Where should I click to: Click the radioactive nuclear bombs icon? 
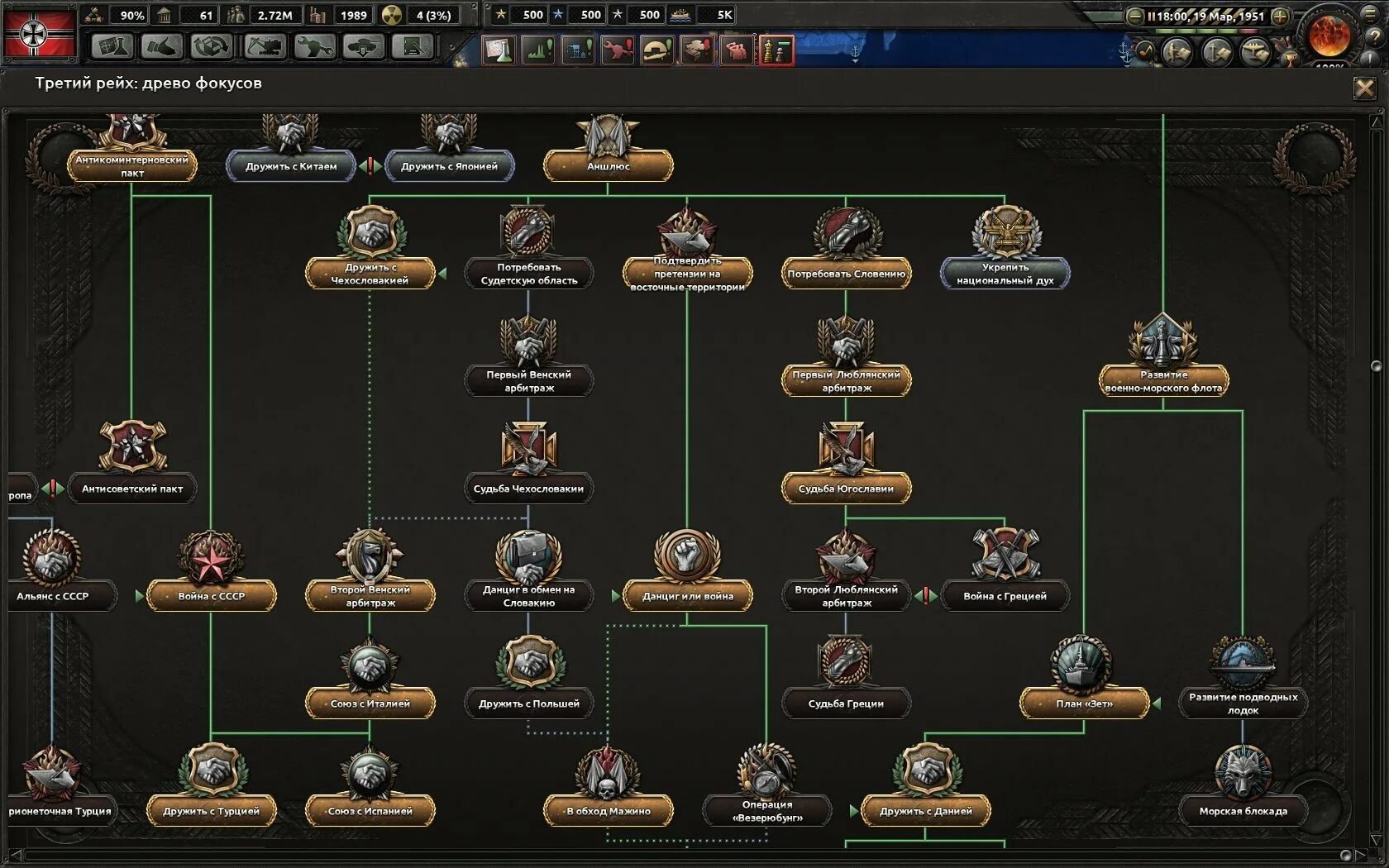(x=392, y=14)
